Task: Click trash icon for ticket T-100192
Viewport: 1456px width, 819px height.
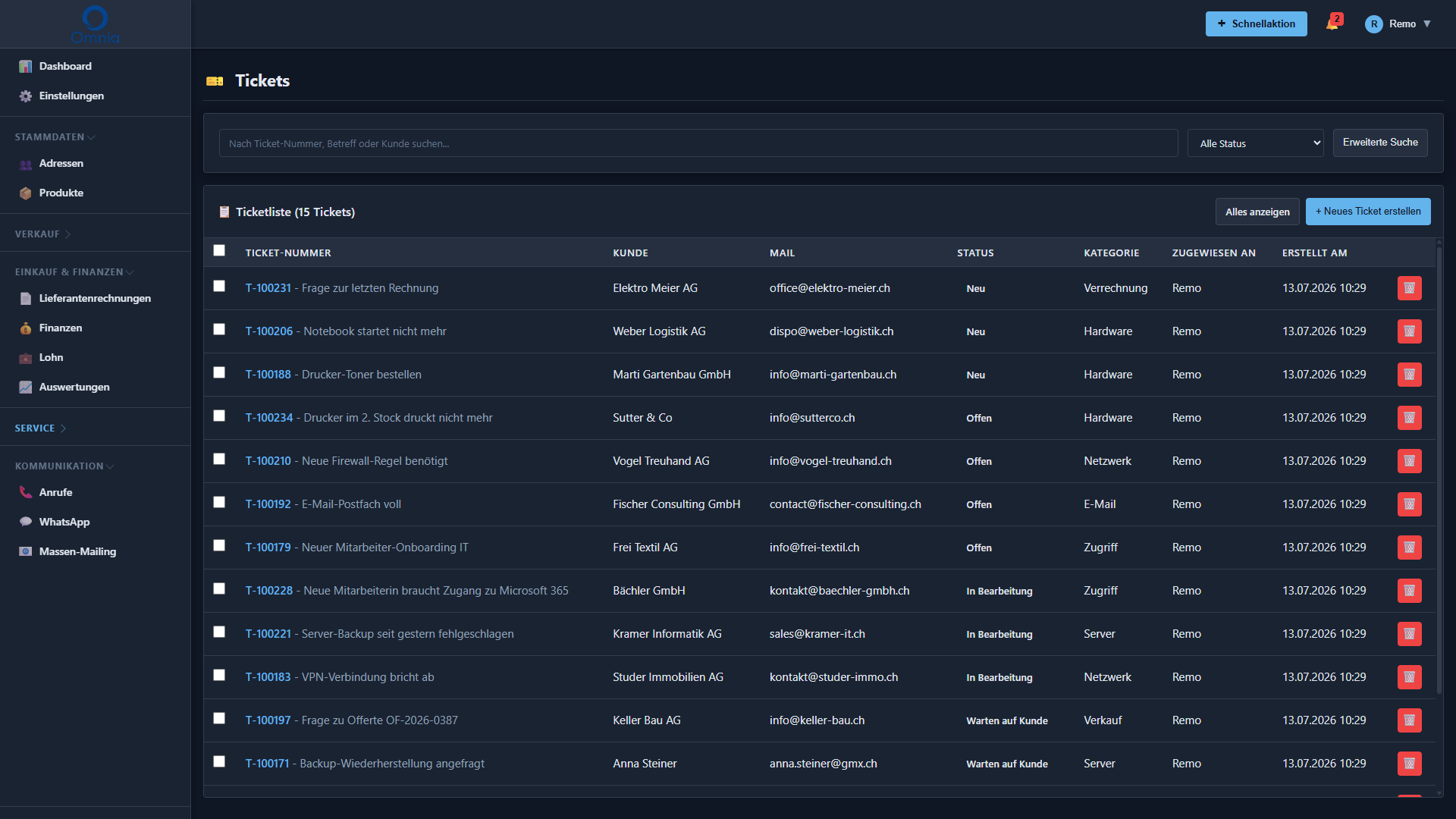Action: 1409,504
